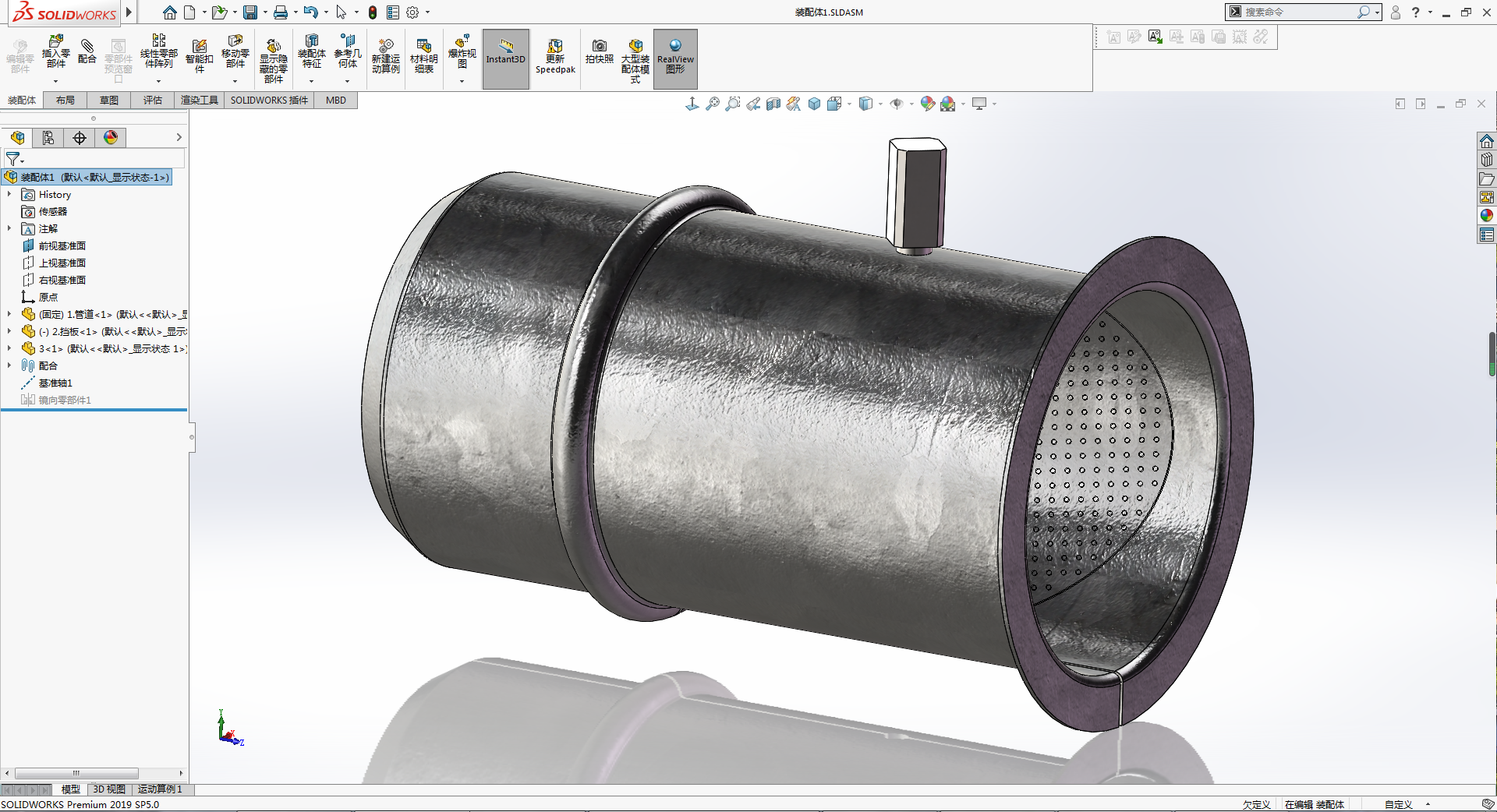The image size is (1497, 812).
Task: Open the 渲染工具 tab
Action: click(200, 101)
